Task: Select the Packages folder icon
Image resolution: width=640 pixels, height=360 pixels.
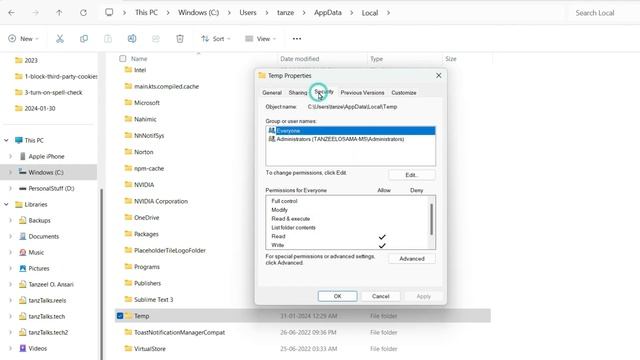Action: [128, 233]
